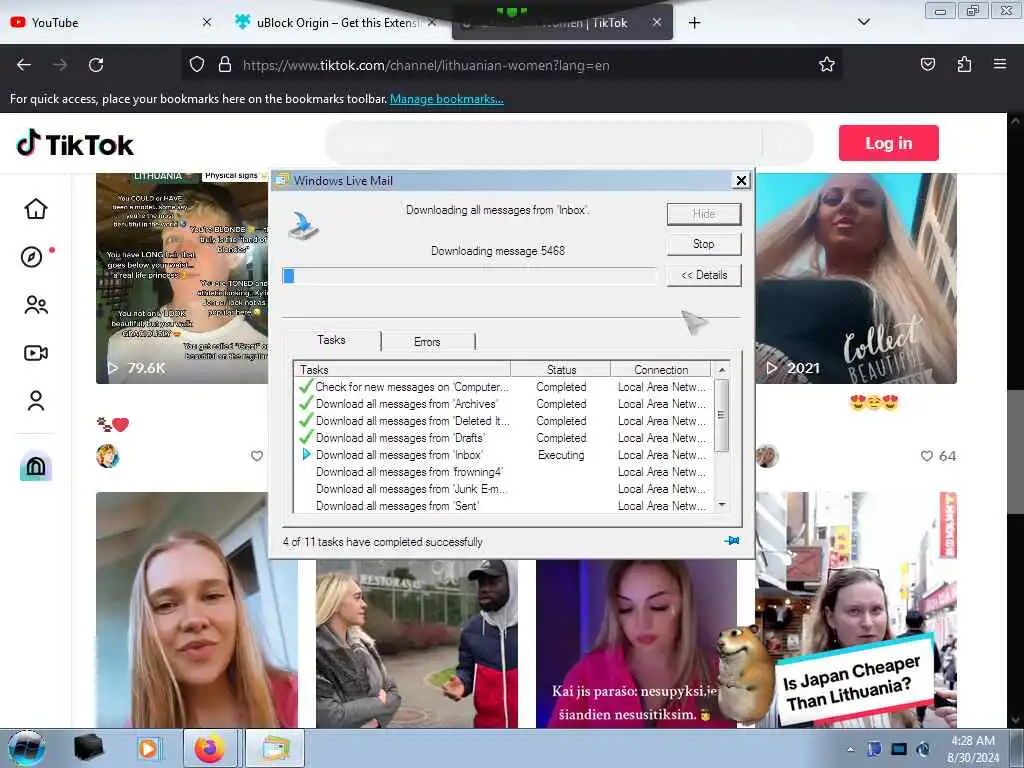Open the video captioned Kai jis parašo
The width and height of the screenshot is (1024, 768).
pos(637,643)
